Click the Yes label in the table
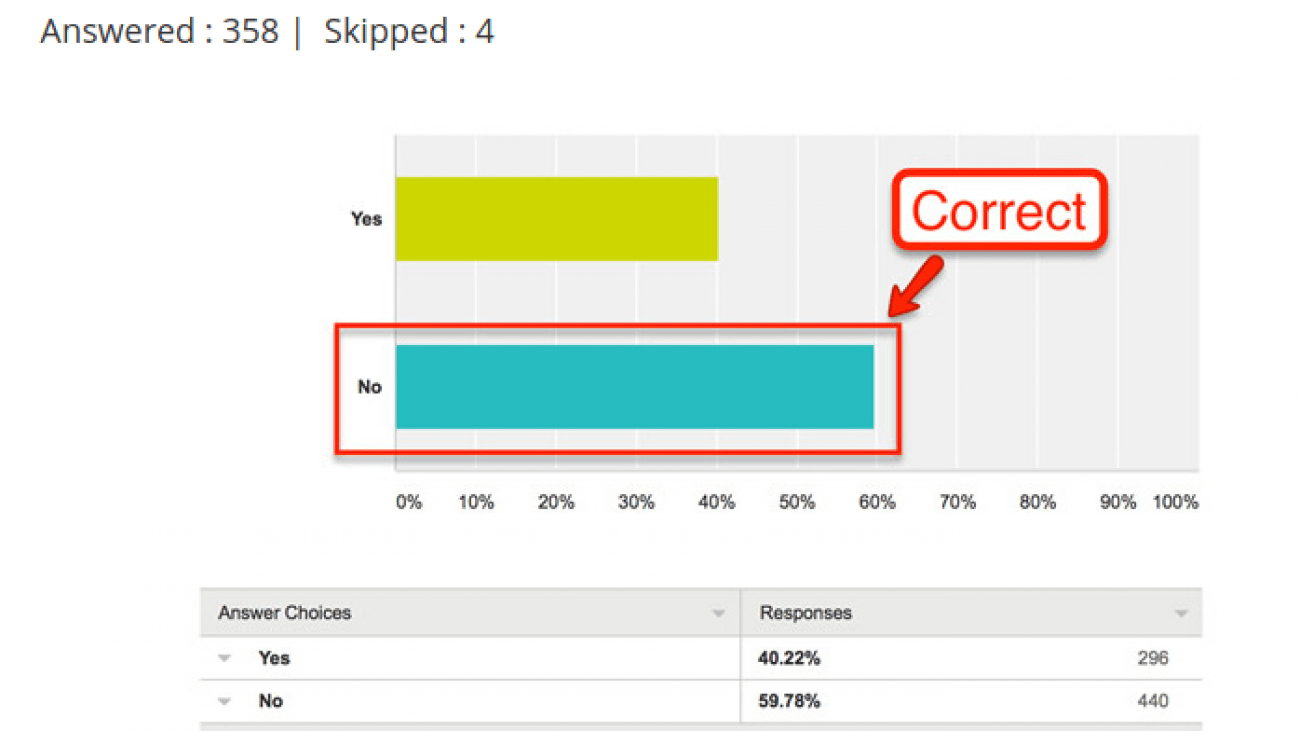 click(274, 658)
